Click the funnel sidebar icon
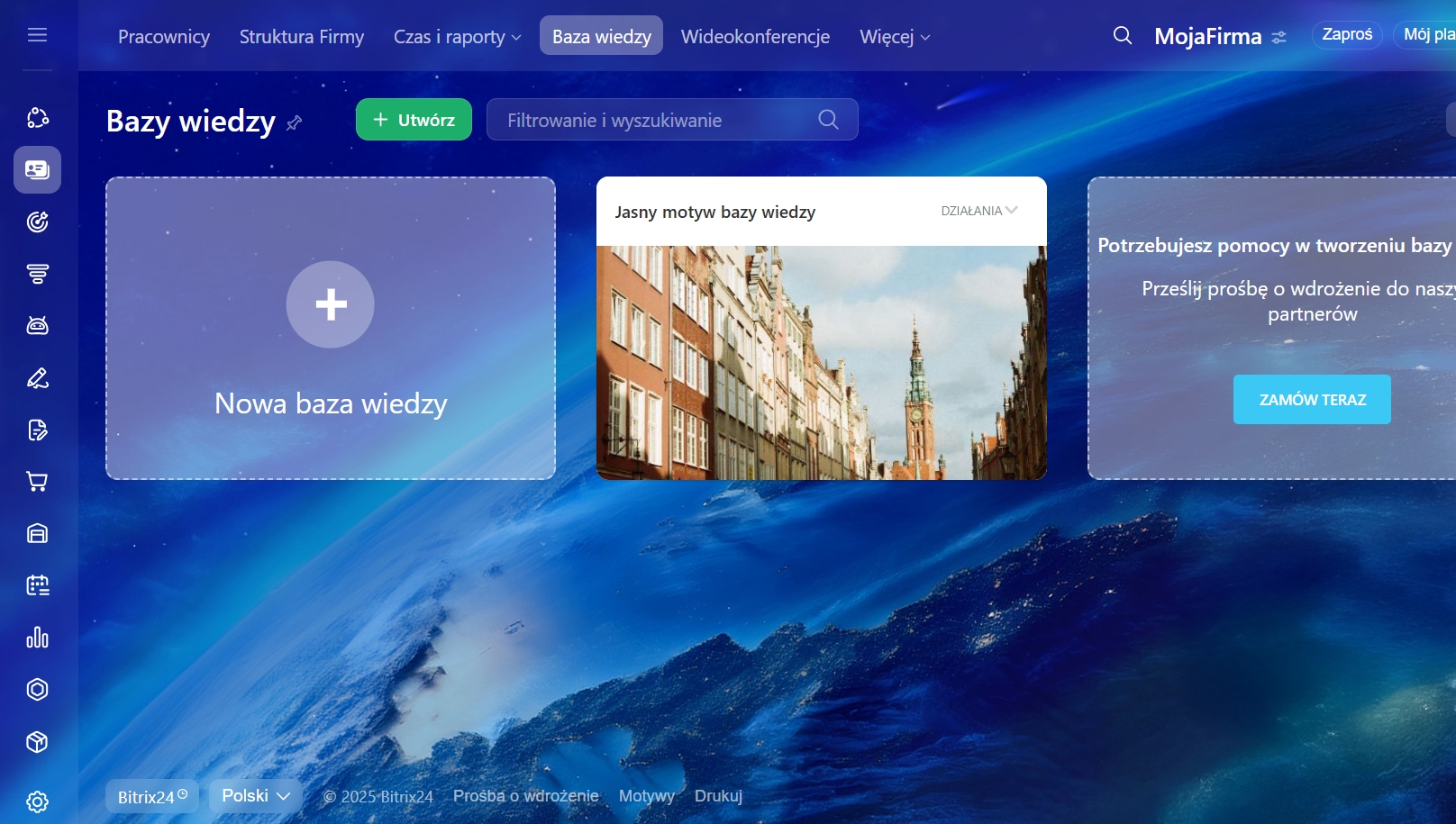Viewport: 1456px width, 824px height. (37, 274)
